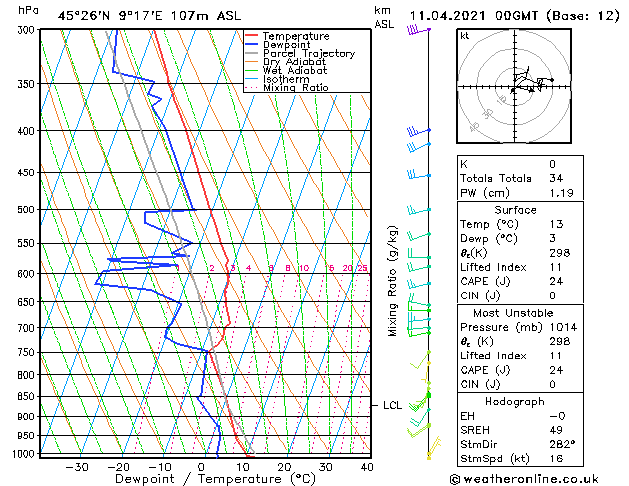Select the hPa axis unit label

point(28,11)
